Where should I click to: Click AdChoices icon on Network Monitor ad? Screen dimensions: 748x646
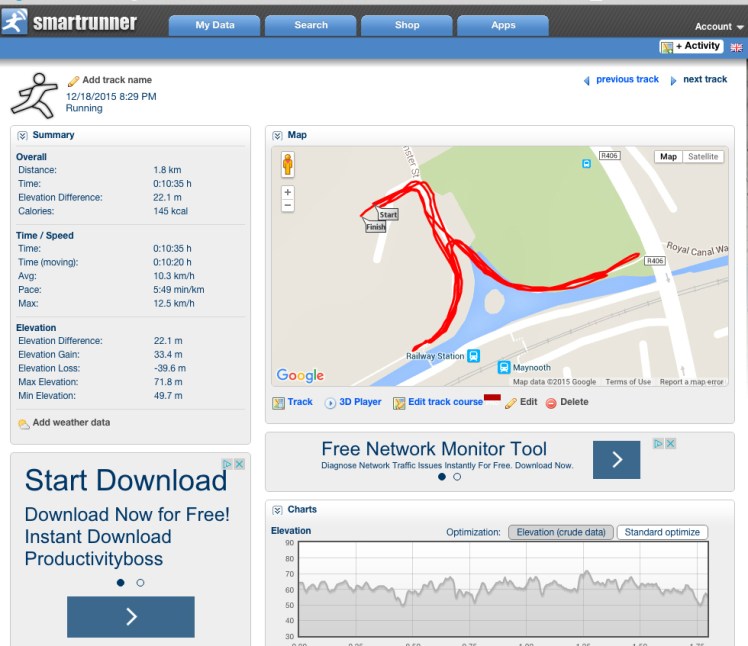click(x=658, y=444)
